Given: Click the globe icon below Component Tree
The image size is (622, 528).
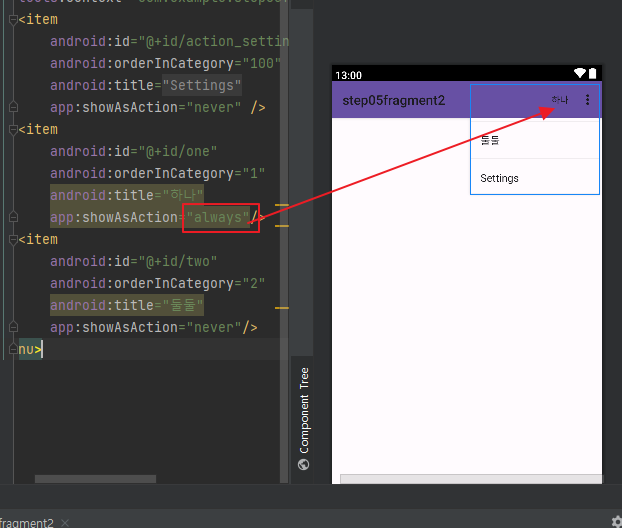Looking at the screenshot, I should 303,464.
